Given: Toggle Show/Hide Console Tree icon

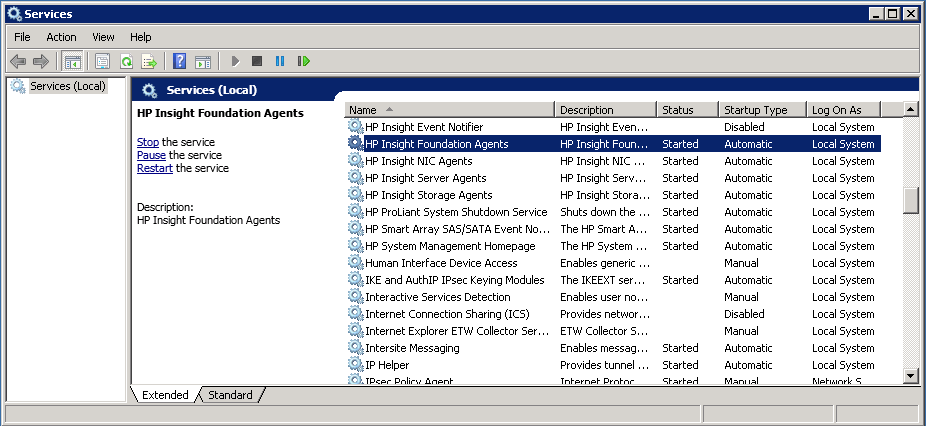Looking at the screenshot, I should click(x=73, y=61).
